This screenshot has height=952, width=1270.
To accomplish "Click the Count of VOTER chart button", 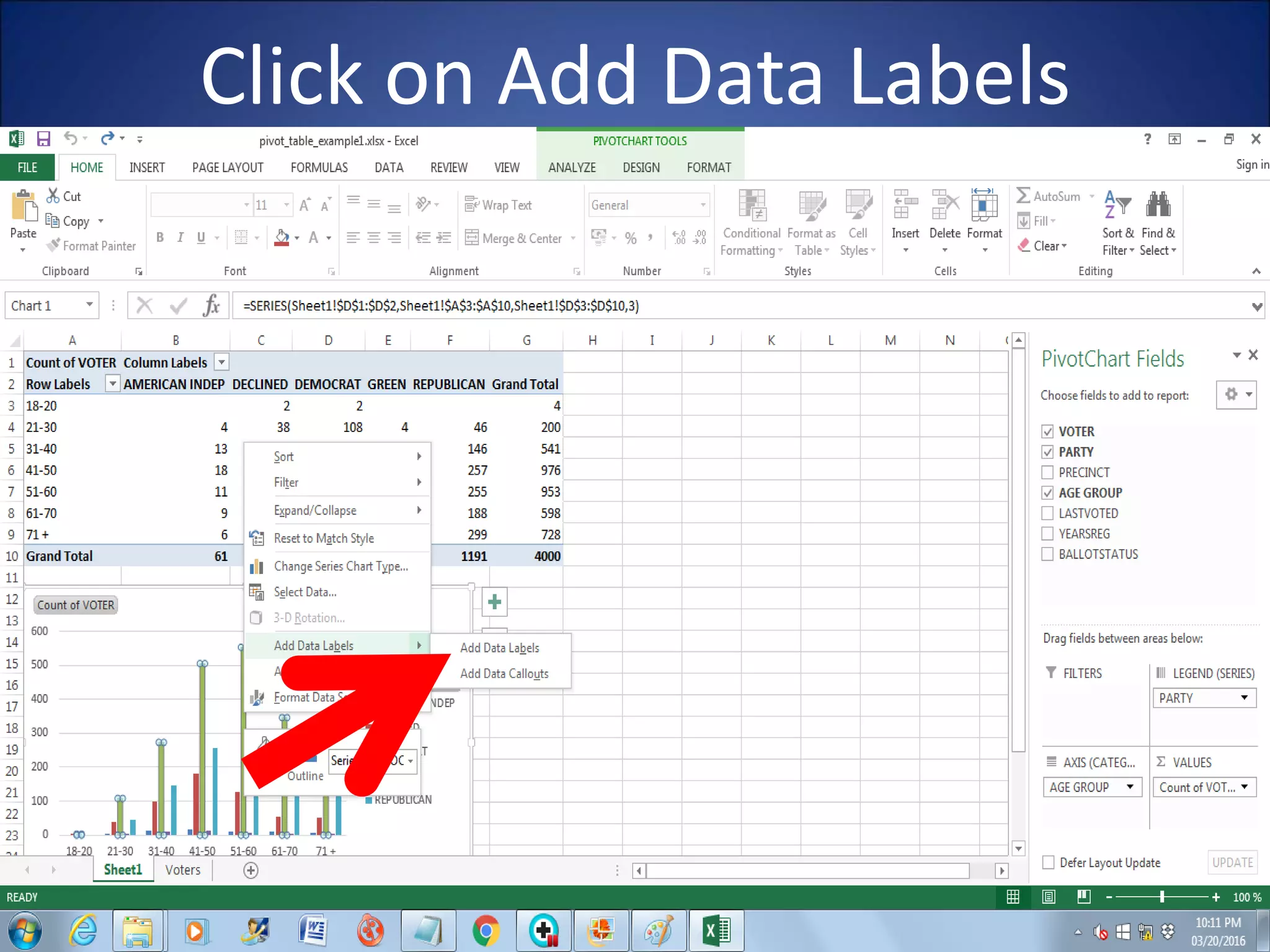I will (76, 605).
